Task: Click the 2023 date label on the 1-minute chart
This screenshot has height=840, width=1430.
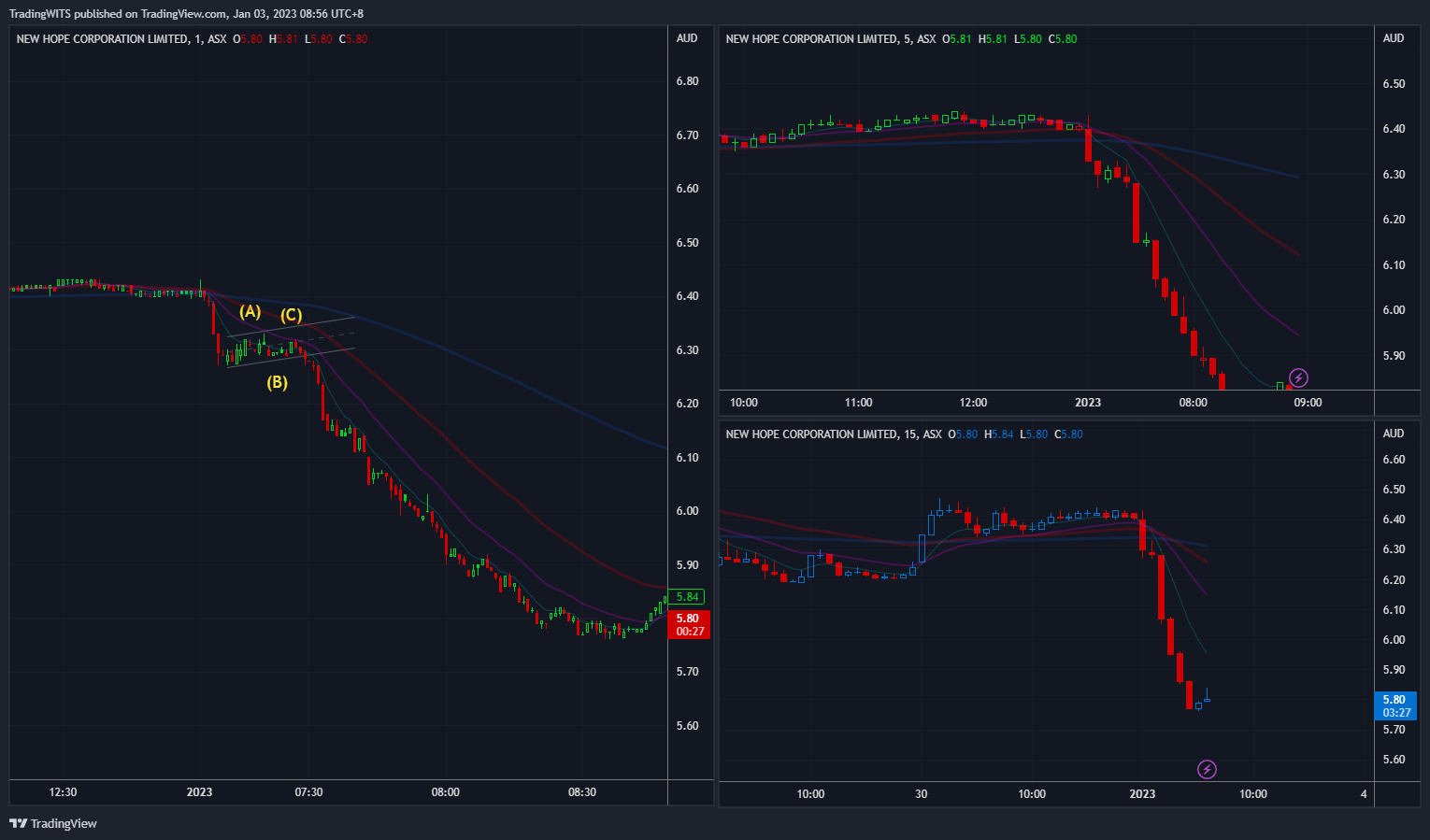Action: coord(199,792)
